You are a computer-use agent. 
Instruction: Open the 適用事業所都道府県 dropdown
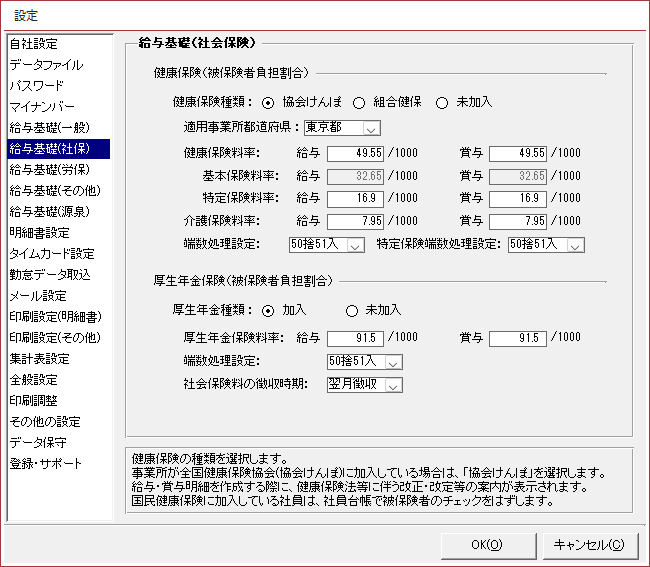click(x=370, y=128)
